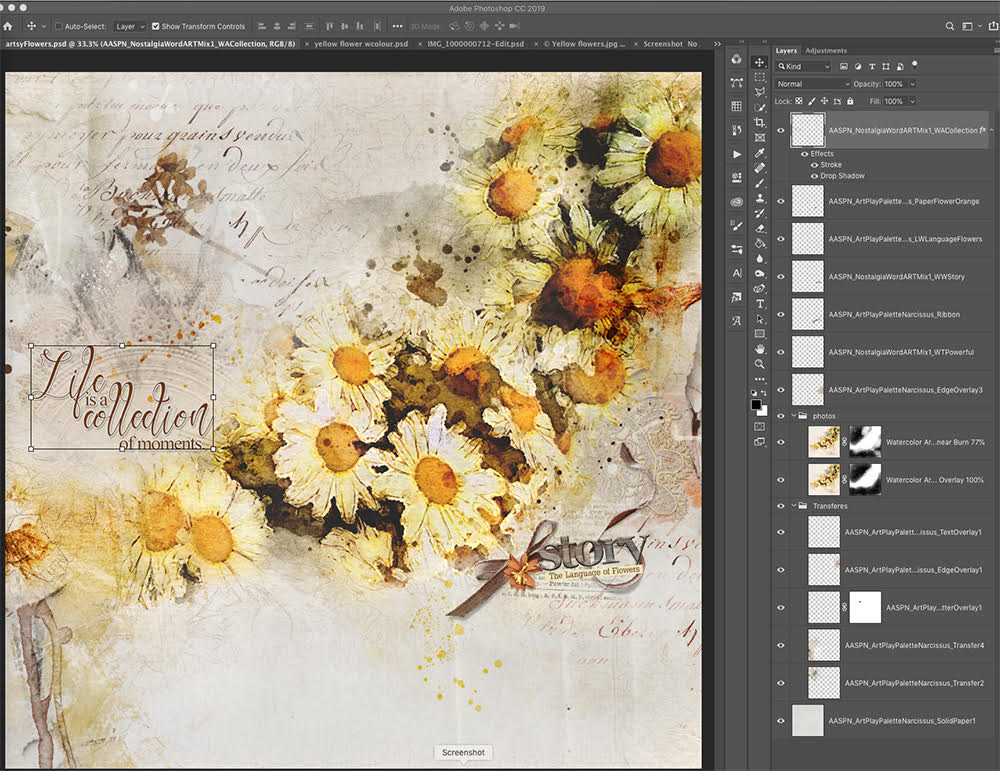Hide the Drop Shadow effect
This screenshot has height=771, width=1000.
[814, 176]
